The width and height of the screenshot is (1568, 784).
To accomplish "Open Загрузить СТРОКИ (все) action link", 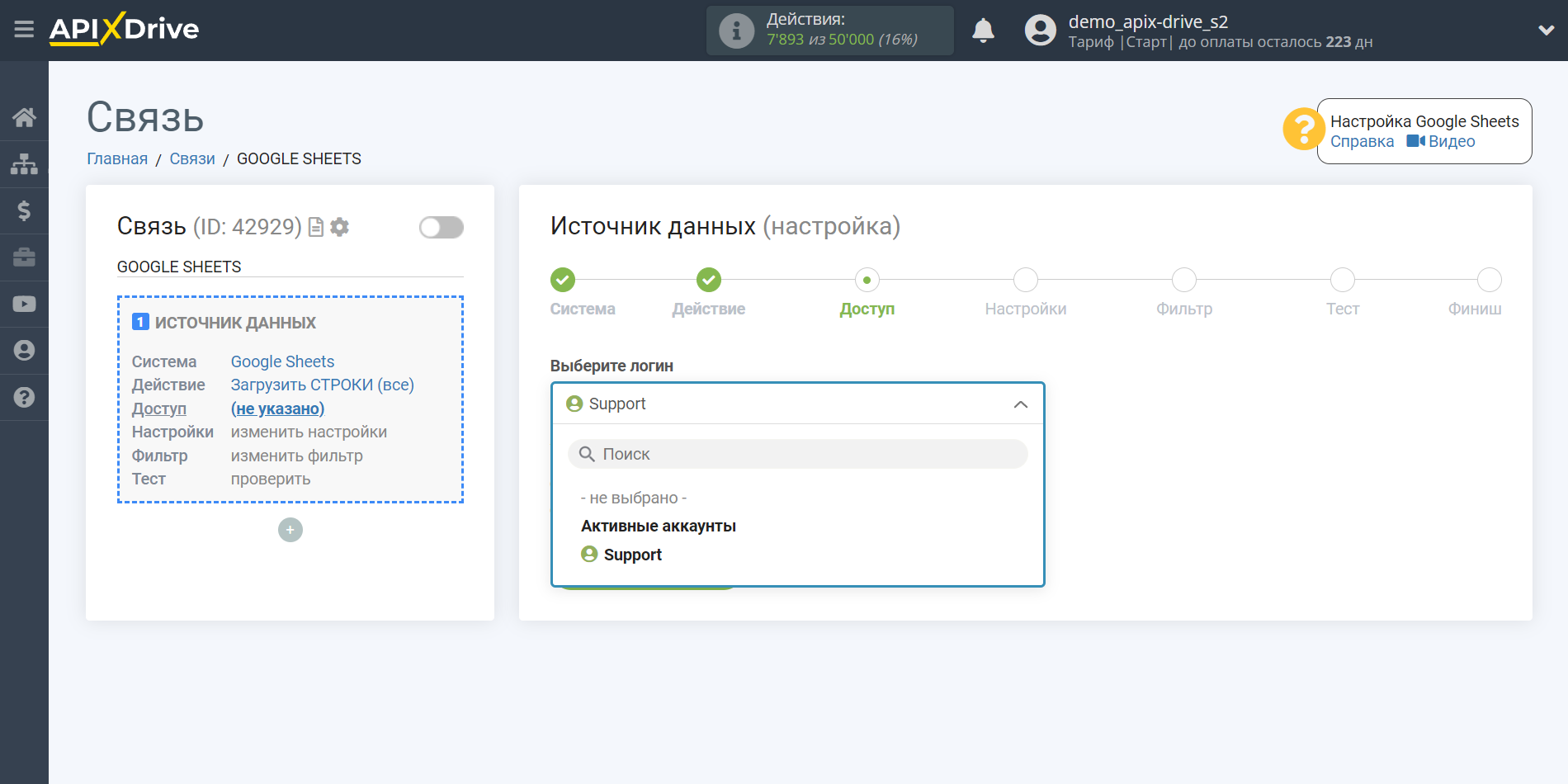I will click(322, 385).
